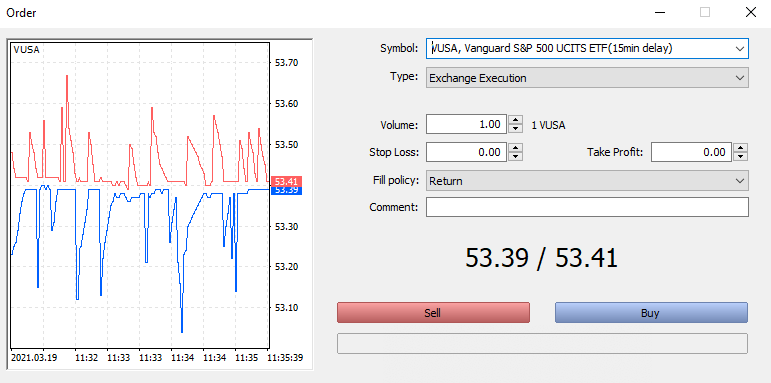Maximize the Order window
This screenshot has height=383, width=771.
tap(705, 12)
